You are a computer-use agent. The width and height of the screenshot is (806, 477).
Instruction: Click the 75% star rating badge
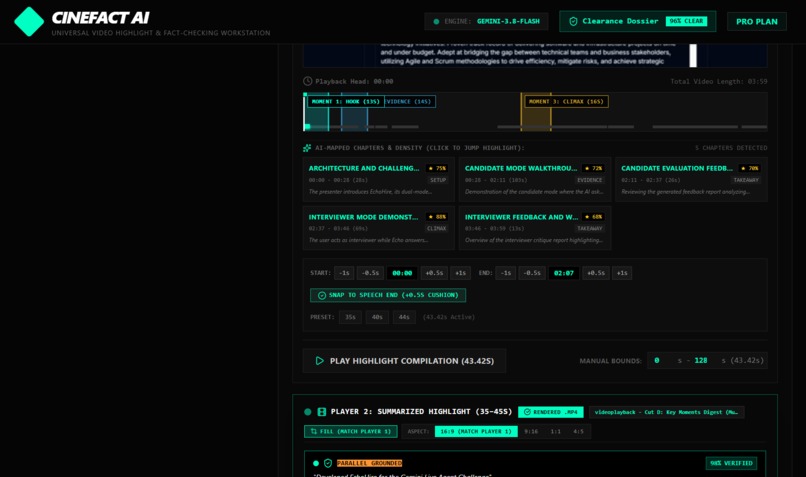437,168
